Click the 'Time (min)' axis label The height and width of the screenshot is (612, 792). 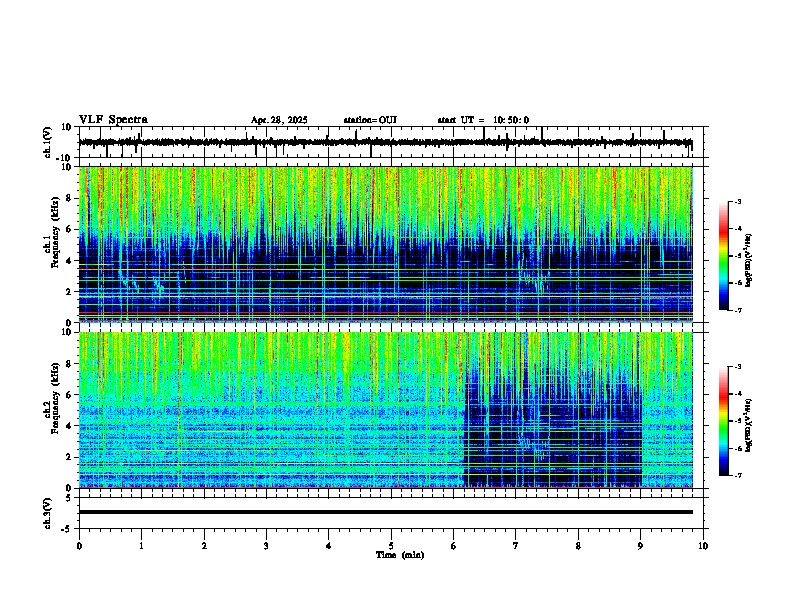point(400,555)
